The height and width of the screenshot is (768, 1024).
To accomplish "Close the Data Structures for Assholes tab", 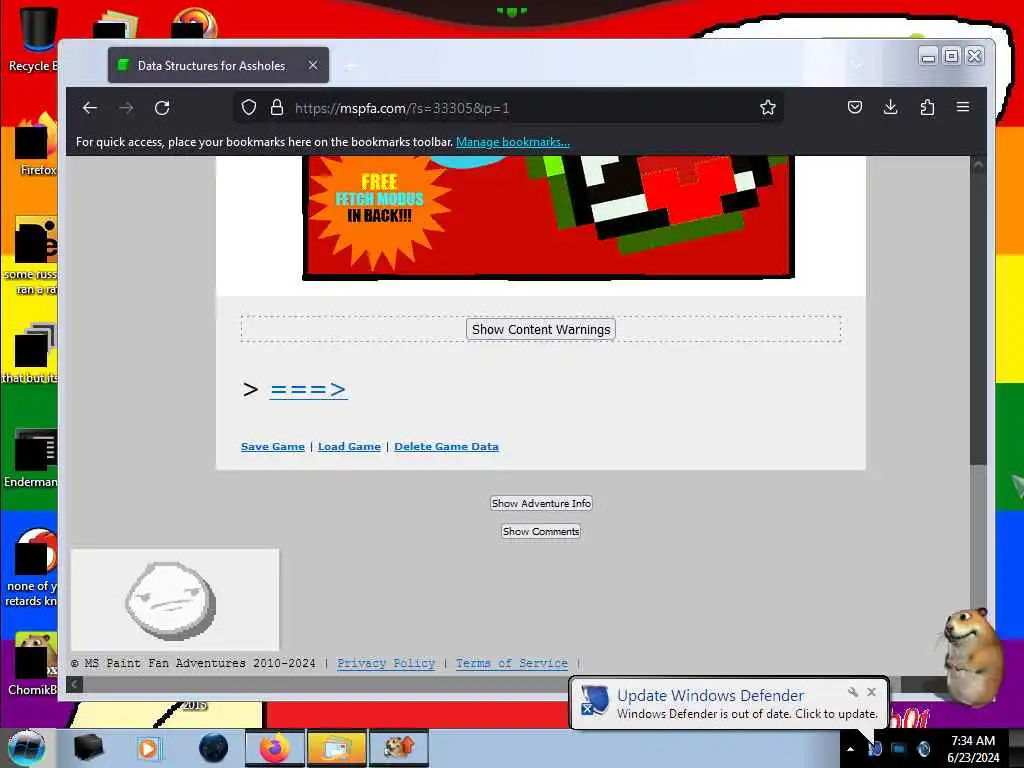I will pos(313,65).
